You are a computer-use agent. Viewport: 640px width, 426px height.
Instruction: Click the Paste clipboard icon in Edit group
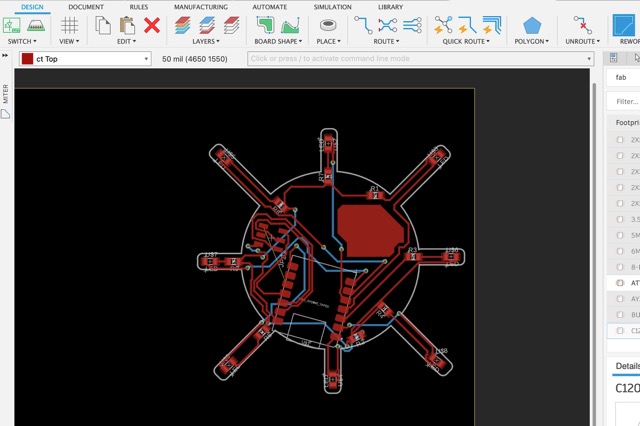(x=127, y=25)
